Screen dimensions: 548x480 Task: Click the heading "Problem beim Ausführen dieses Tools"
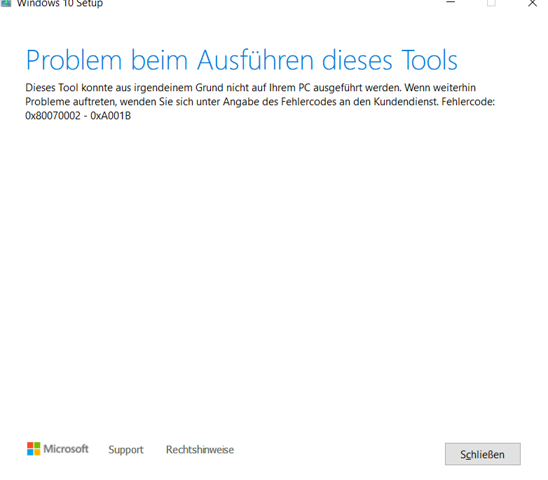point(241,60)
